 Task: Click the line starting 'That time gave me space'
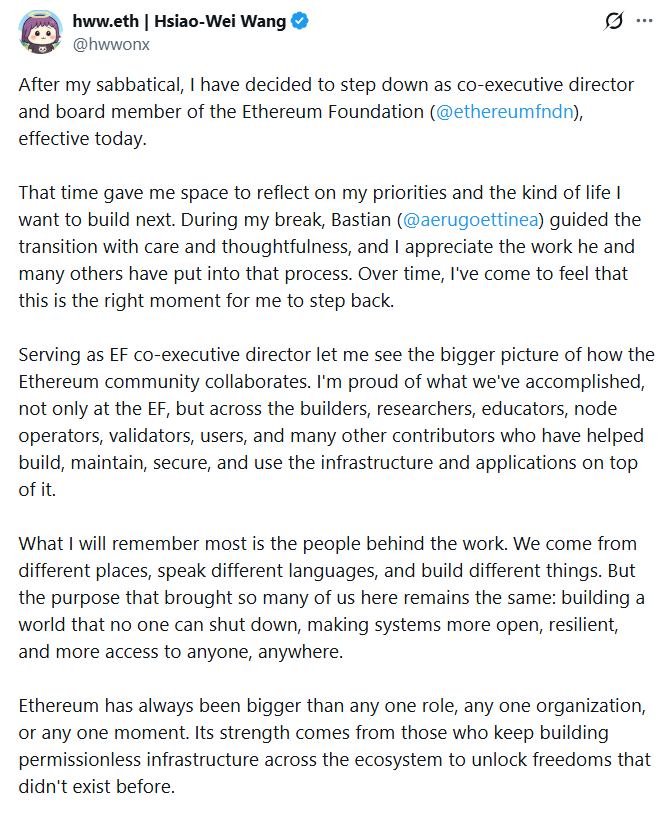pyautogui.click(x=320, y=193)
